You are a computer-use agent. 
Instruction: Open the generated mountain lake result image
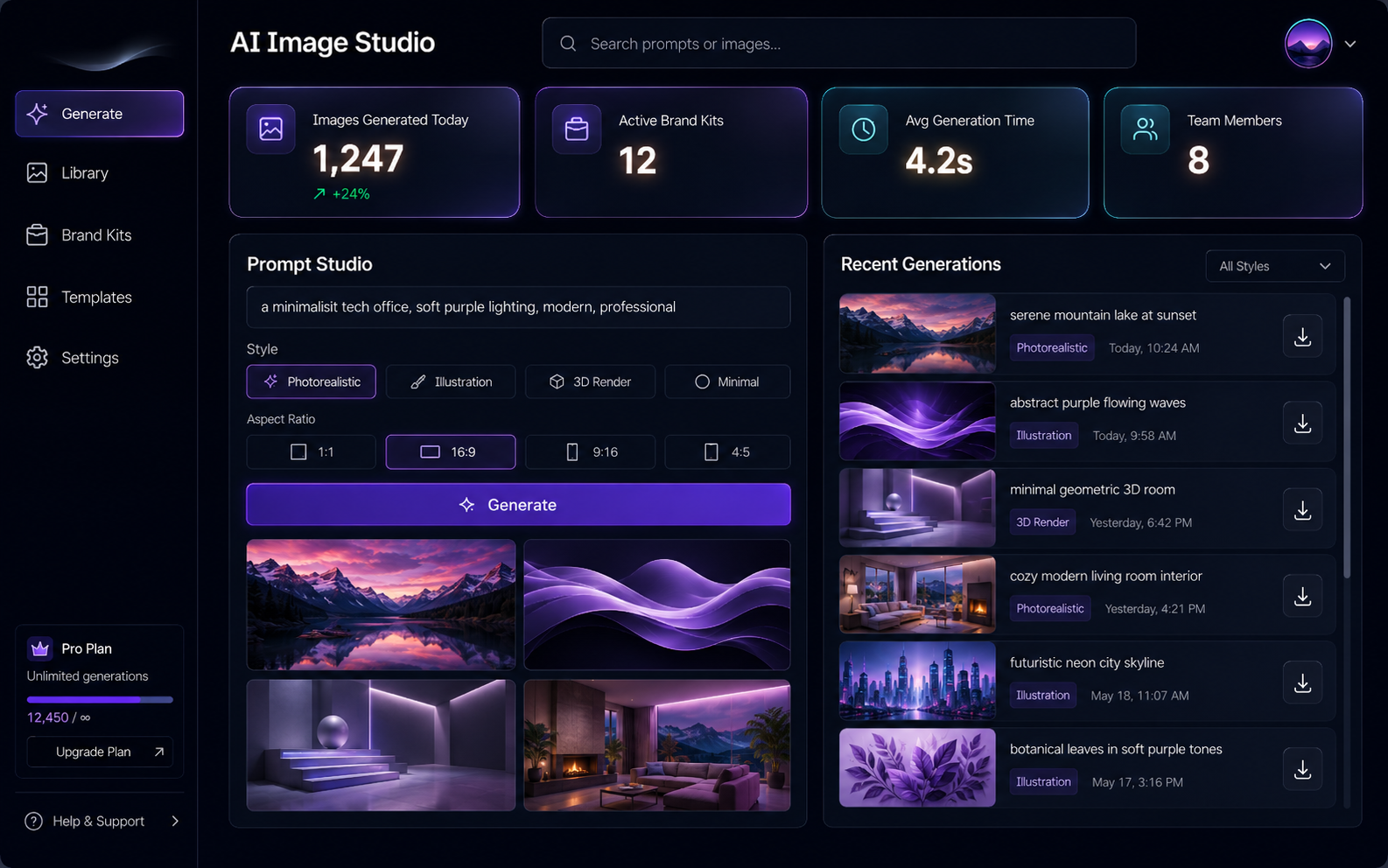[x=381, y=605]
